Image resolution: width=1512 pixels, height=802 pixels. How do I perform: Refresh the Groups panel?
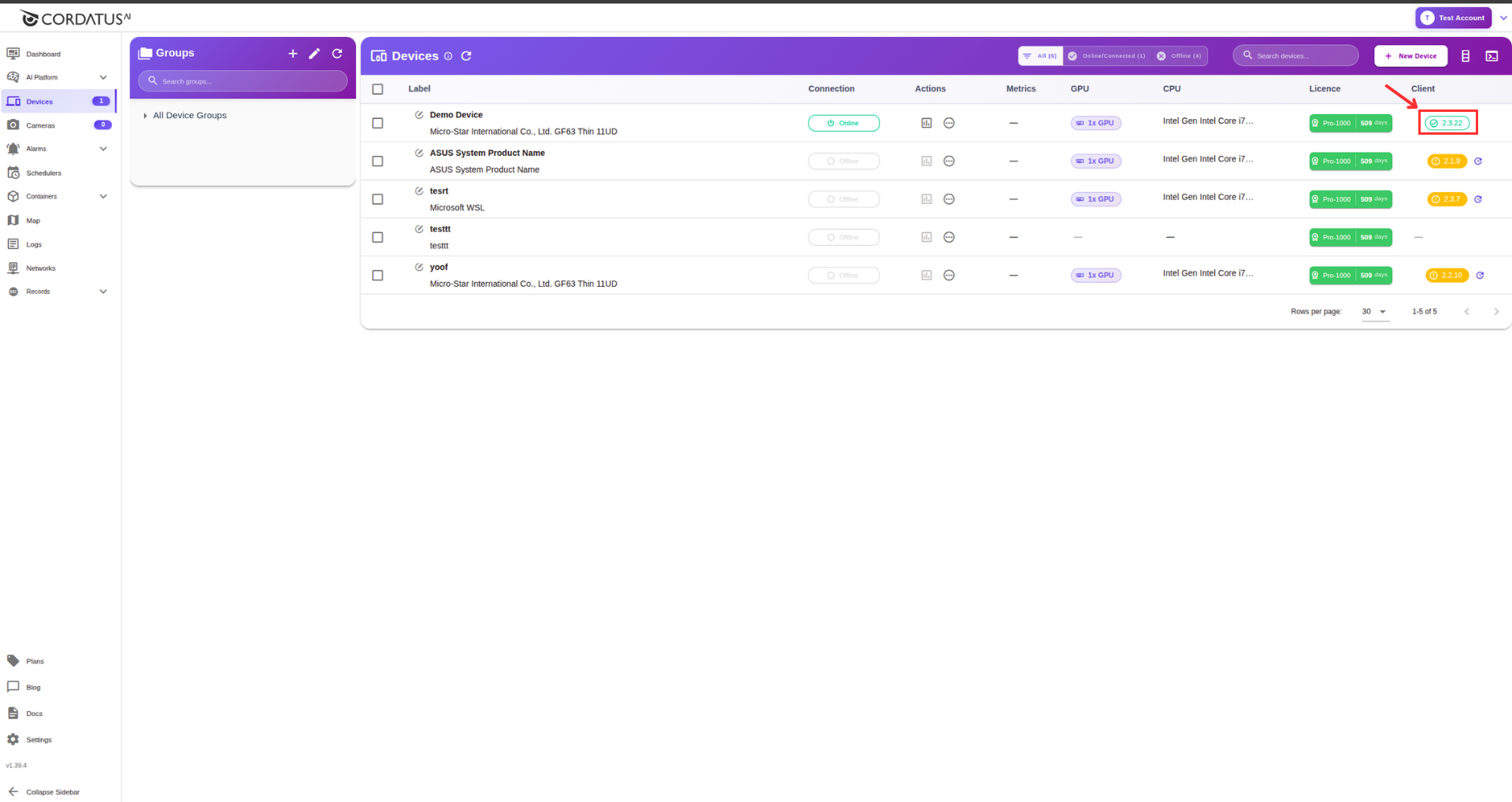coord(337,54)
